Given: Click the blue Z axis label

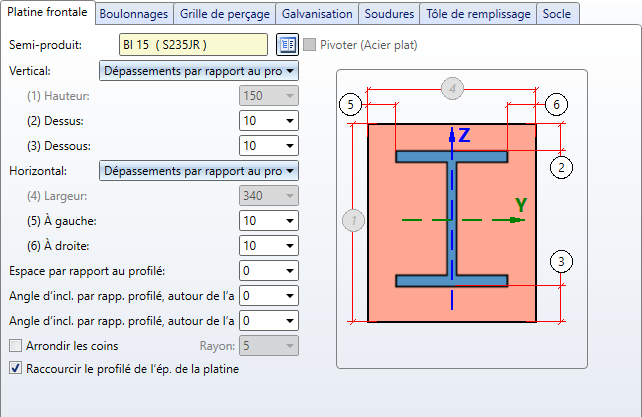Looking at the screenshot, I should (464, 134).
